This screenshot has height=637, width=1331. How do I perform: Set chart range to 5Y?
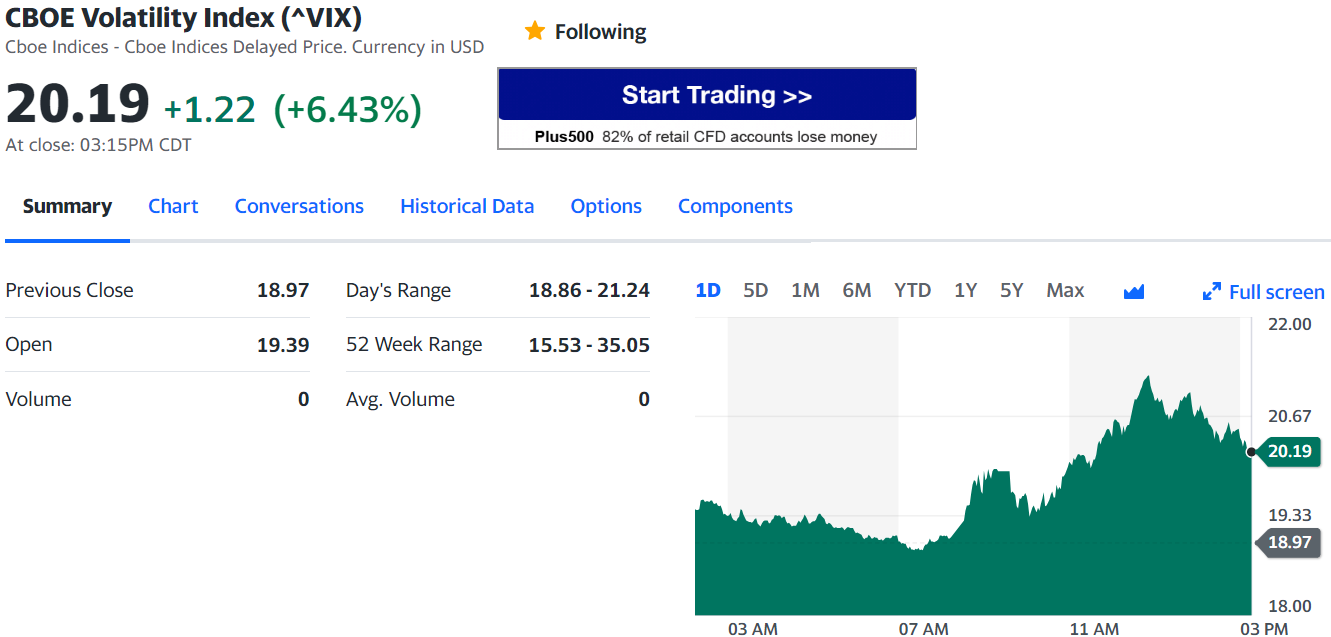coord(1012,290)
